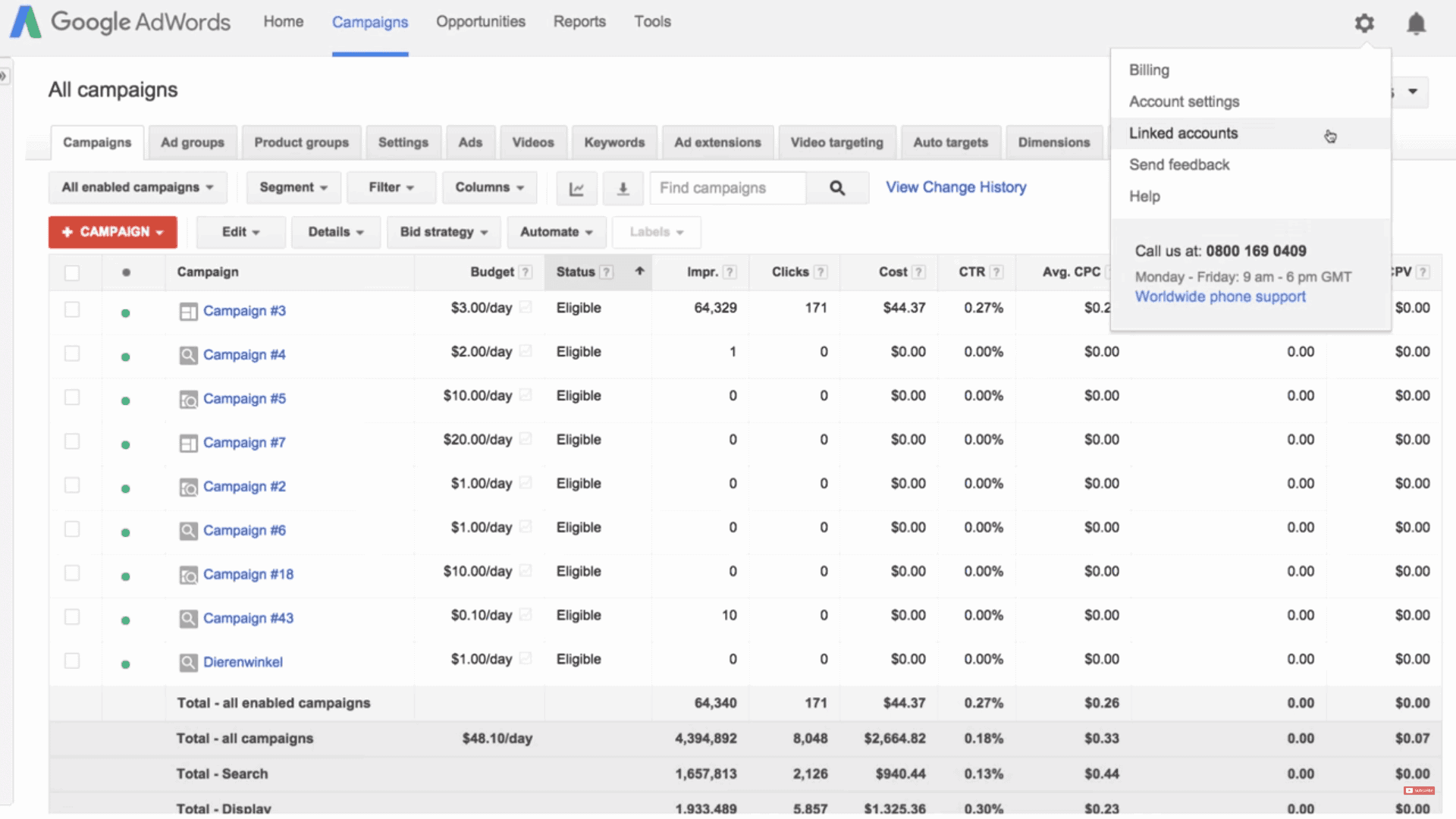The width and height of the screenshot is (1456, 819).
Task: Click Campaign #18 type icon
Action: point(188,576)
